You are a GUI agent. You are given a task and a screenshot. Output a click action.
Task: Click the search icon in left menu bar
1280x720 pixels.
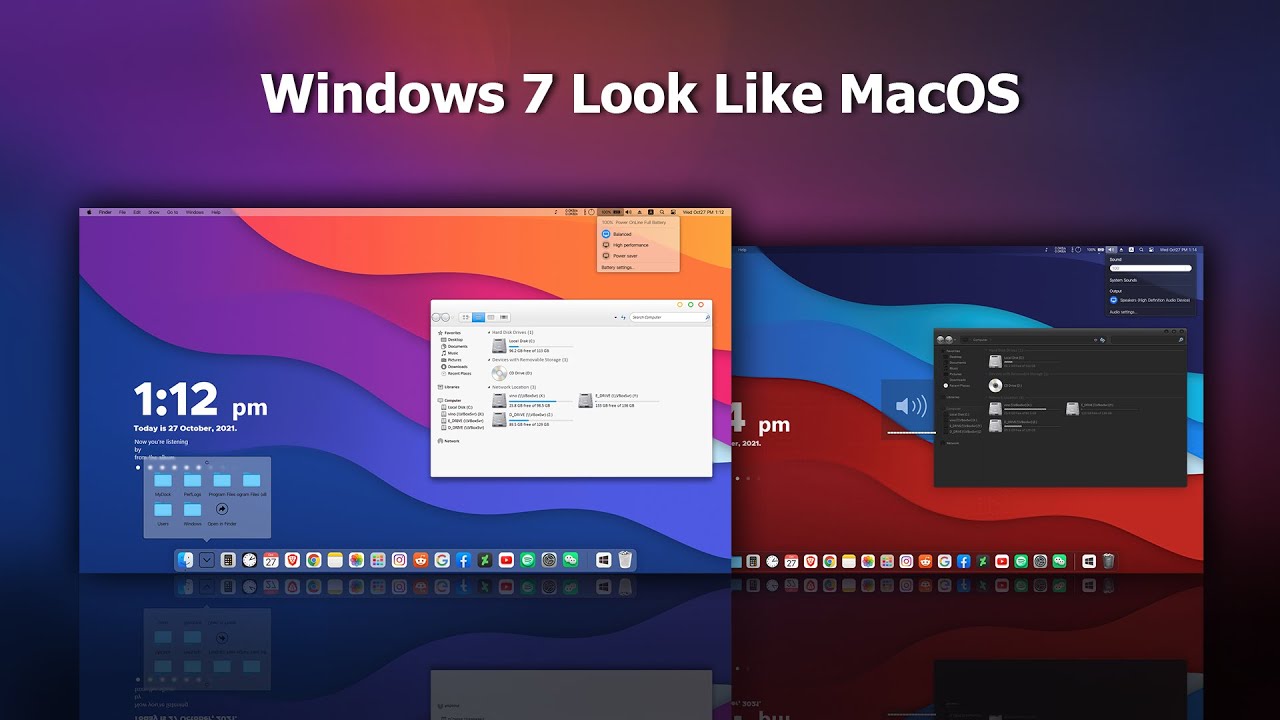pyautogui.click(x=662, y=212)
